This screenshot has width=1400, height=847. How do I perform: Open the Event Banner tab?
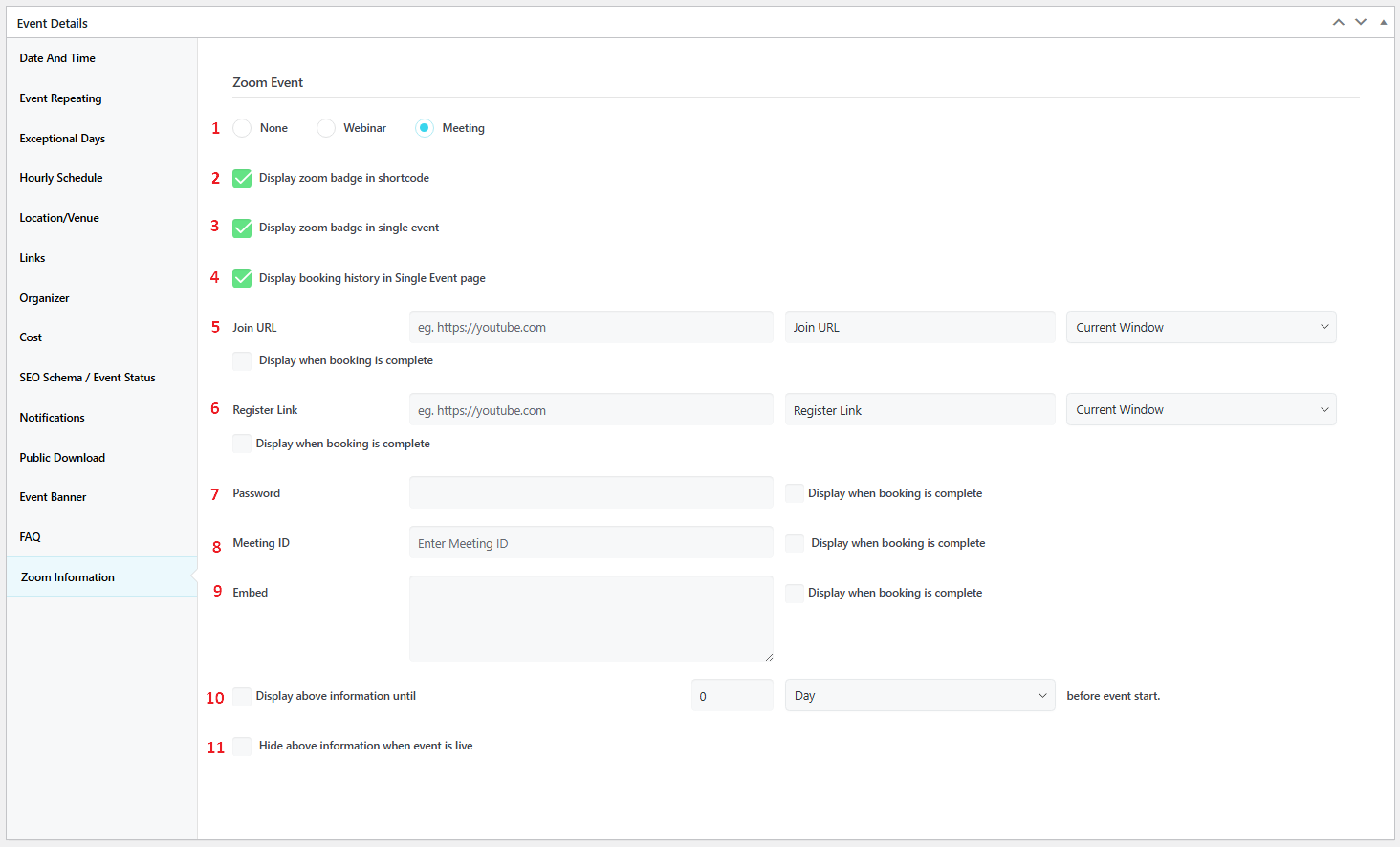point(54,497)
